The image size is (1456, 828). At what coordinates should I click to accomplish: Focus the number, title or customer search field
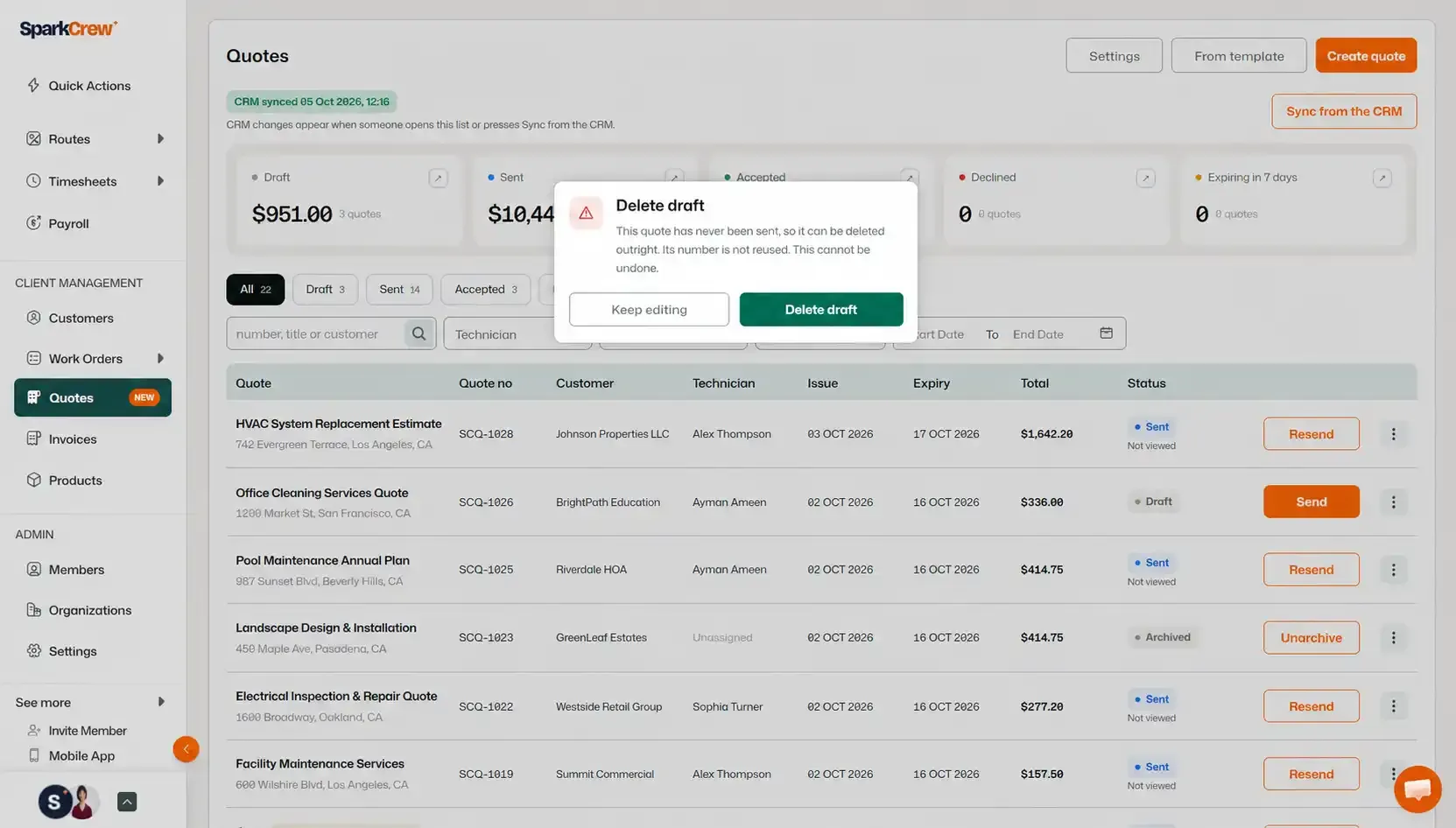point(316,333)
